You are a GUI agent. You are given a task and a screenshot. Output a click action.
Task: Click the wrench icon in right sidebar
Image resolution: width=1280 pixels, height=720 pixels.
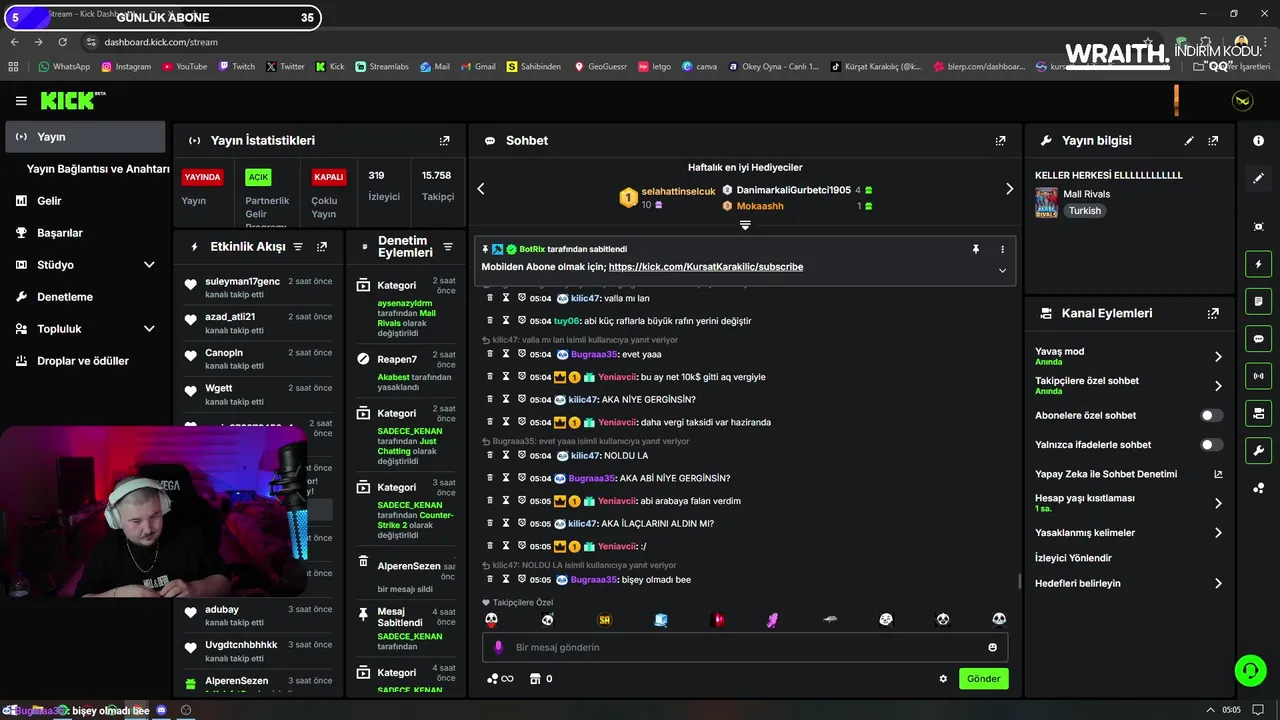point(1258,450)
